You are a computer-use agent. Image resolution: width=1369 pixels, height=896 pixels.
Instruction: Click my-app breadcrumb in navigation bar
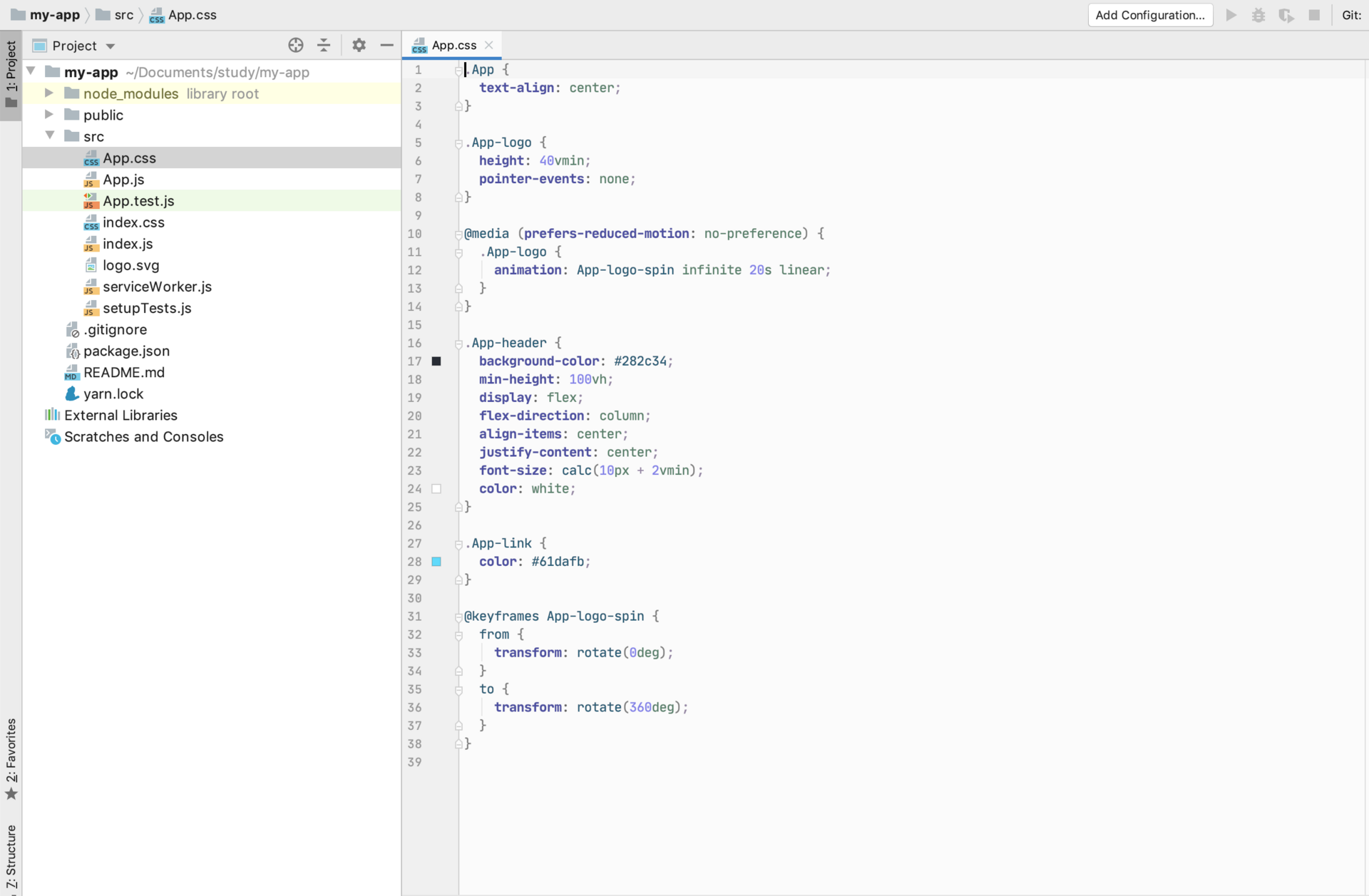(45, 15)
